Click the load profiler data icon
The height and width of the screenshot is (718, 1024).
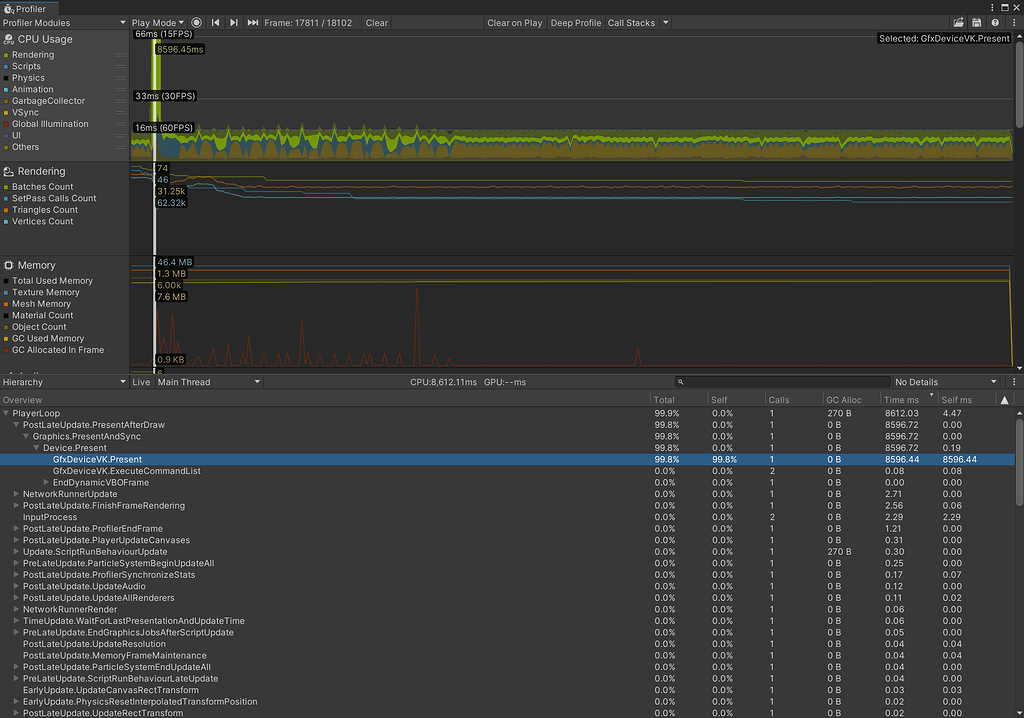pos(959,22)
